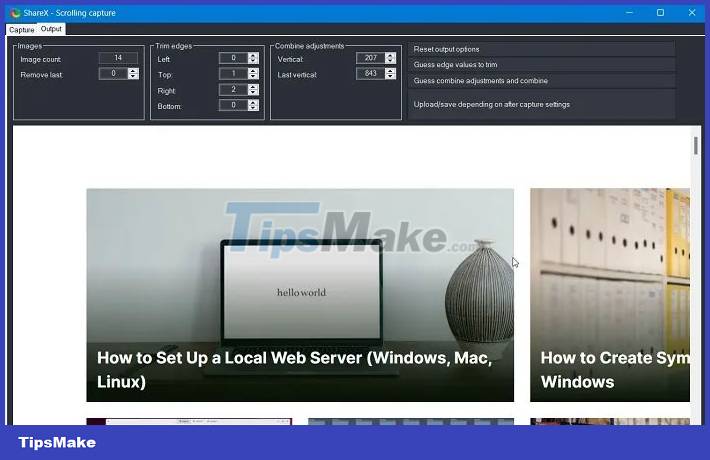Click Guess edge values to trim
Viewport: 710px width, 460px height.
(x=542, y=65)
